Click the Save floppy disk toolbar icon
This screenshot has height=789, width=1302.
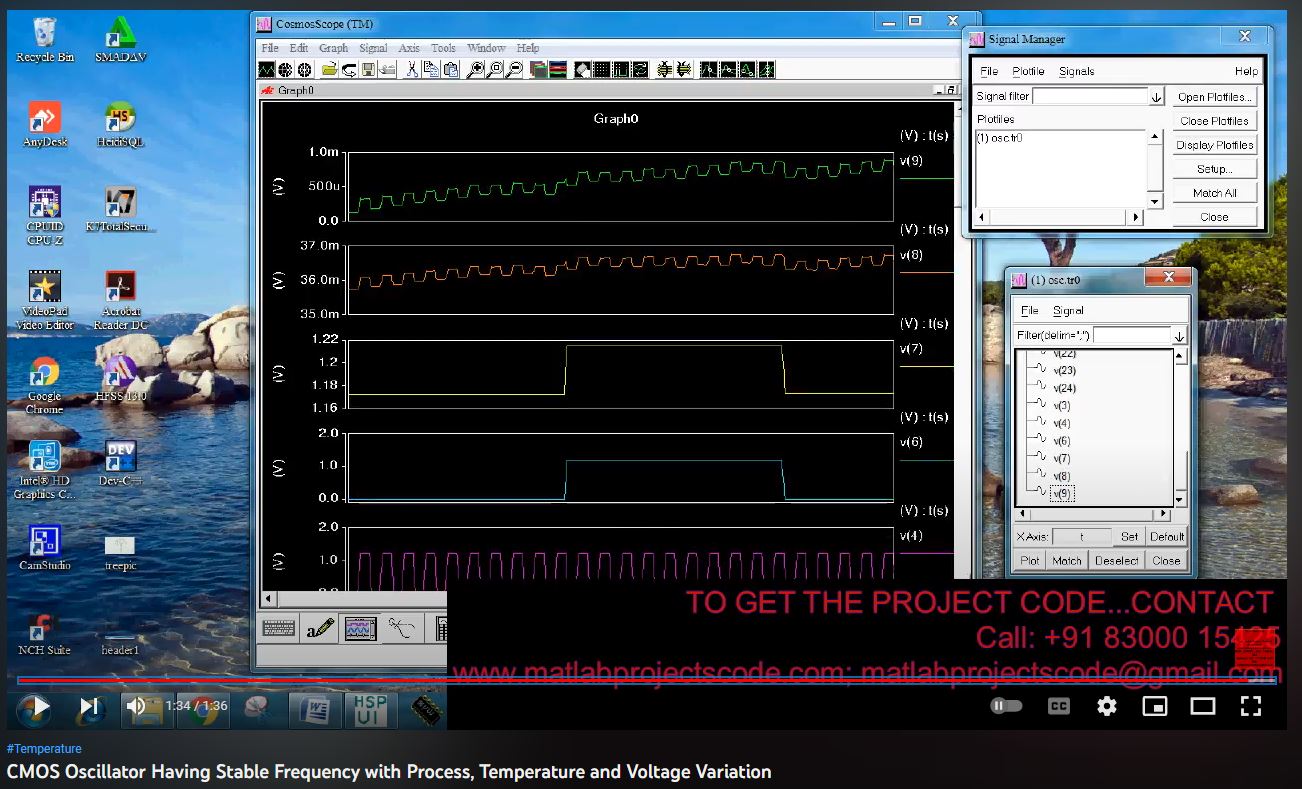(x=368, y=70)
